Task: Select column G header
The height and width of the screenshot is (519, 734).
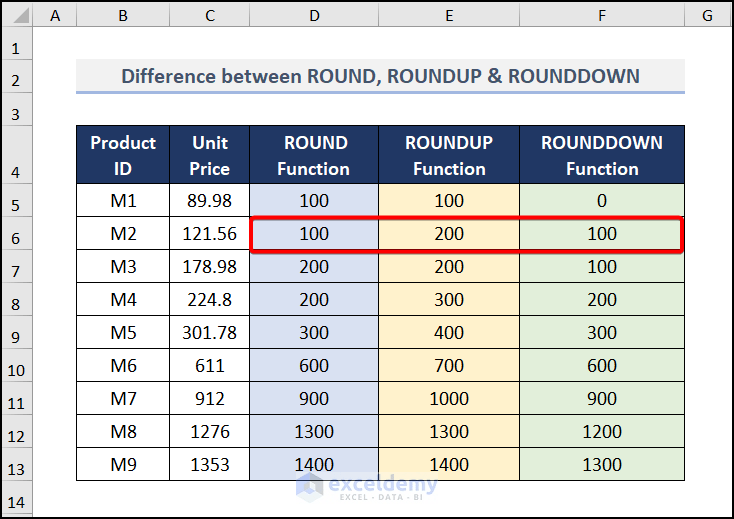Action: pyautogui.click(x=707, y=15)
